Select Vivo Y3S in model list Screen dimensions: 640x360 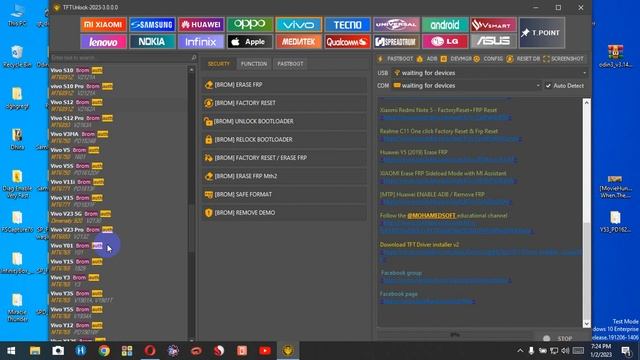[x=118, y=297]
